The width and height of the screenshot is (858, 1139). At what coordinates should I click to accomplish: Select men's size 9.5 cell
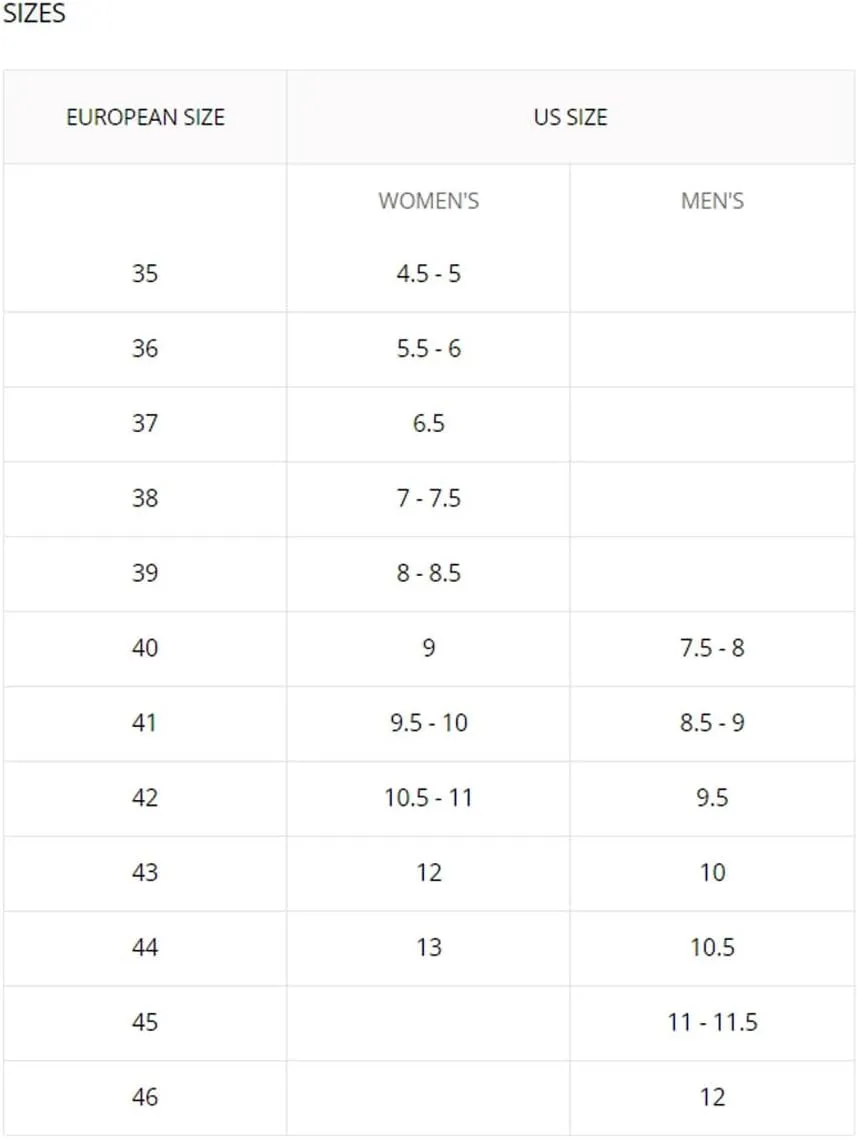point(713,798)
